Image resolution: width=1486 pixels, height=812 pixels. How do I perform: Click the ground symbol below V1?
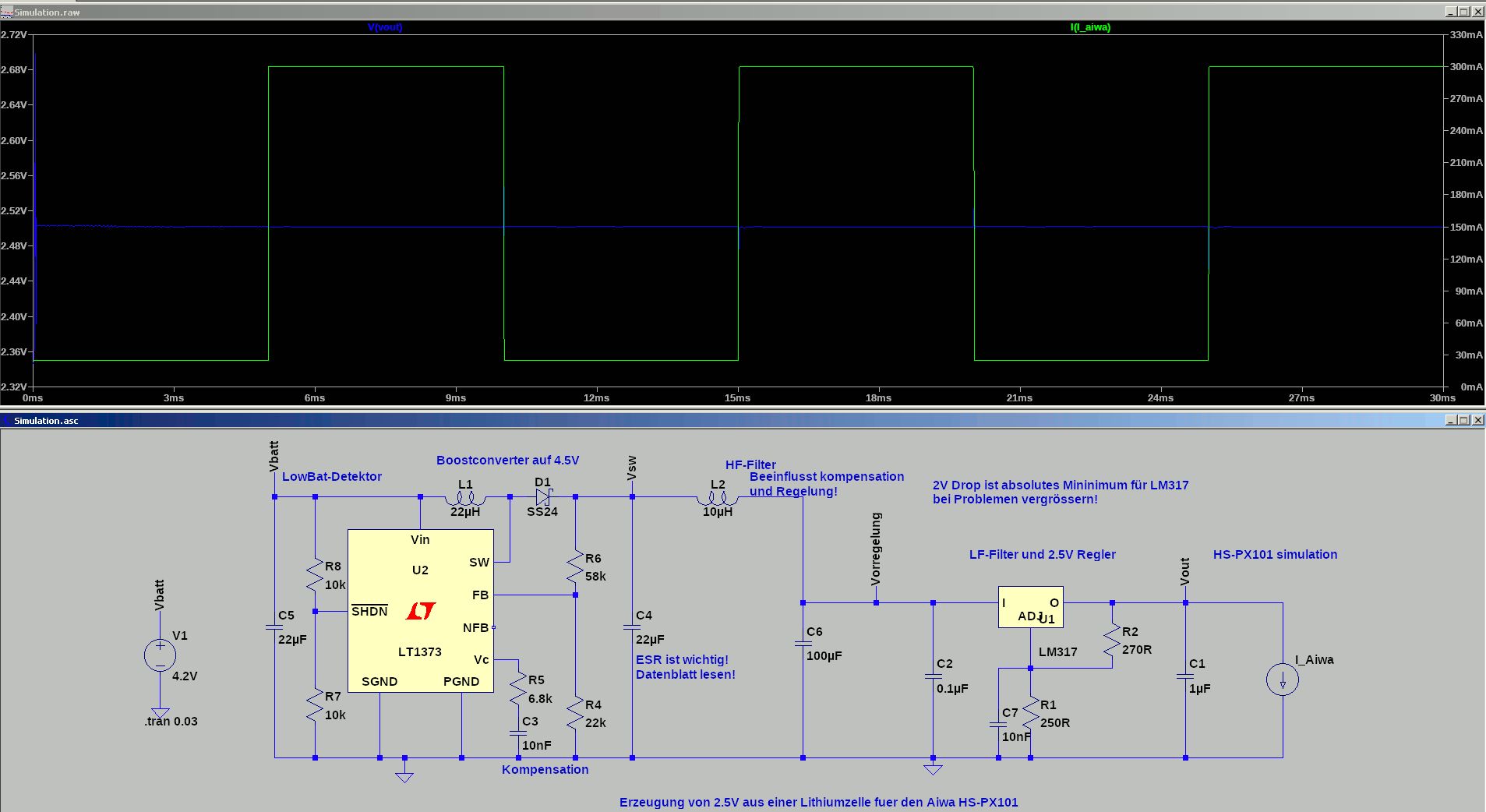(x=160, y=712)
